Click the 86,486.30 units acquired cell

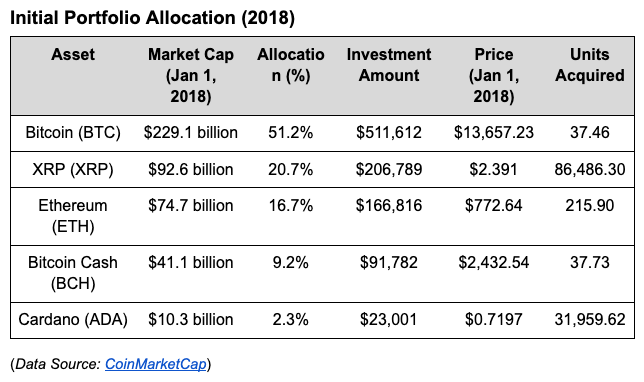(x=590, y=169)
